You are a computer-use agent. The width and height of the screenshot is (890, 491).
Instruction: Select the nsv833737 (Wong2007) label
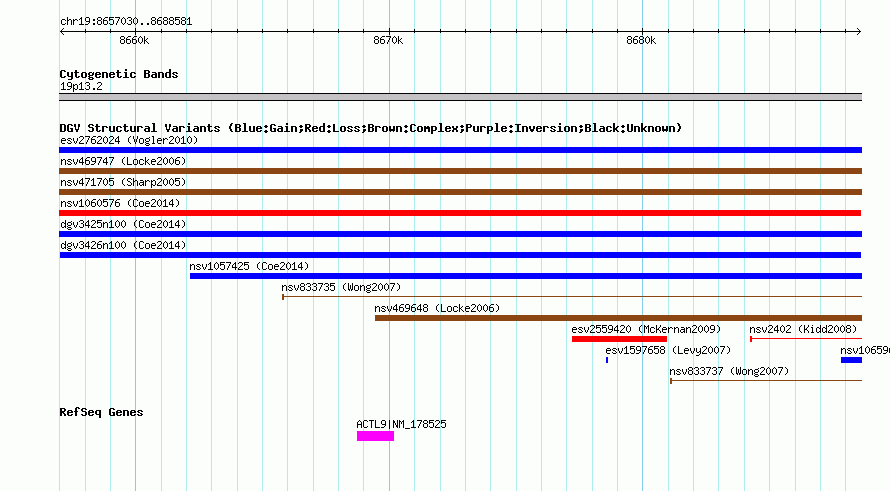tap(729, 371)
